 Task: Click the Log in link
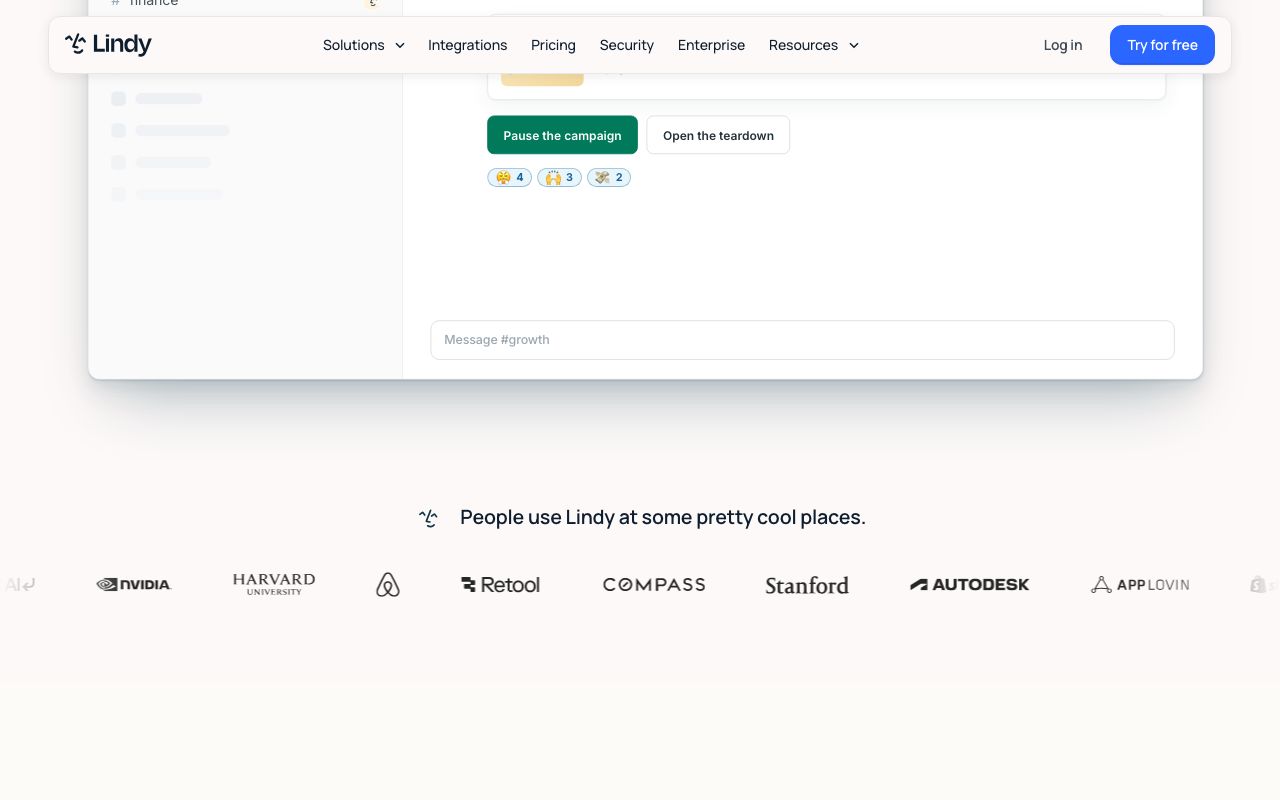pos(1062,45)
